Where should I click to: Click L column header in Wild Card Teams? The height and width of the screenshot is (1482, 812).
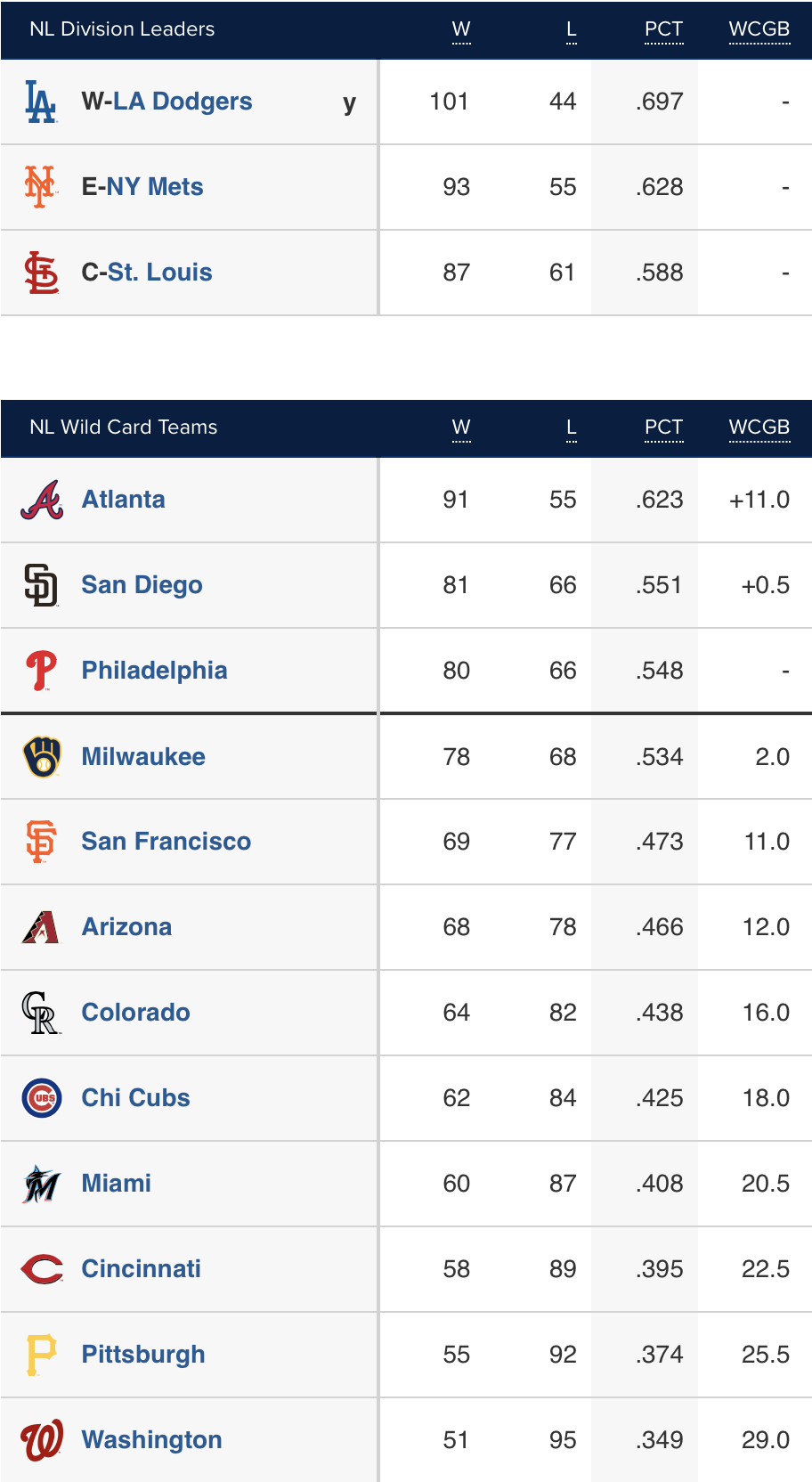tap(572, 427)
